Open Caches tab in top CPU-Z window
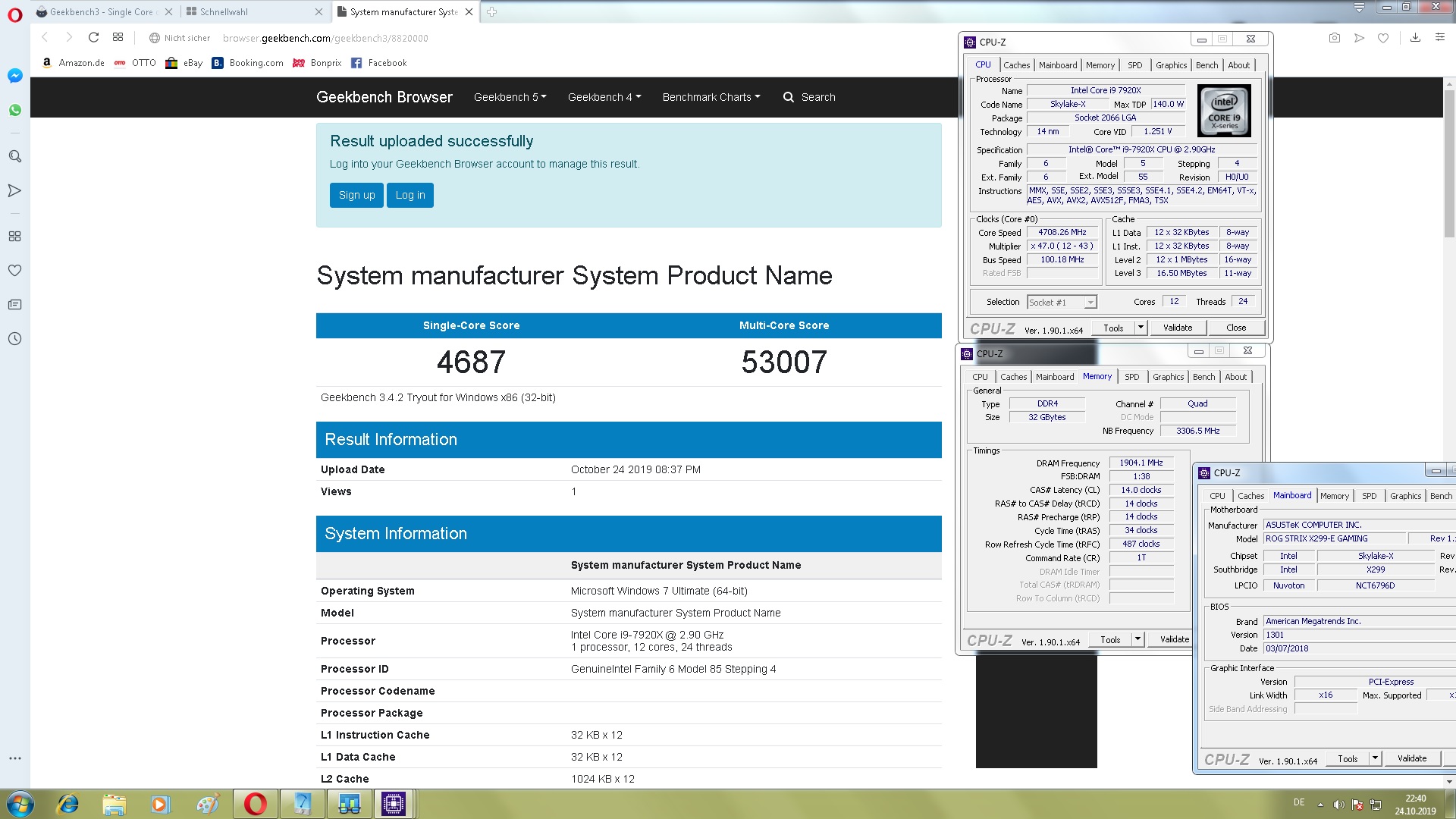The width and height of the screenshot is (1456, 819). (1016, 65)
